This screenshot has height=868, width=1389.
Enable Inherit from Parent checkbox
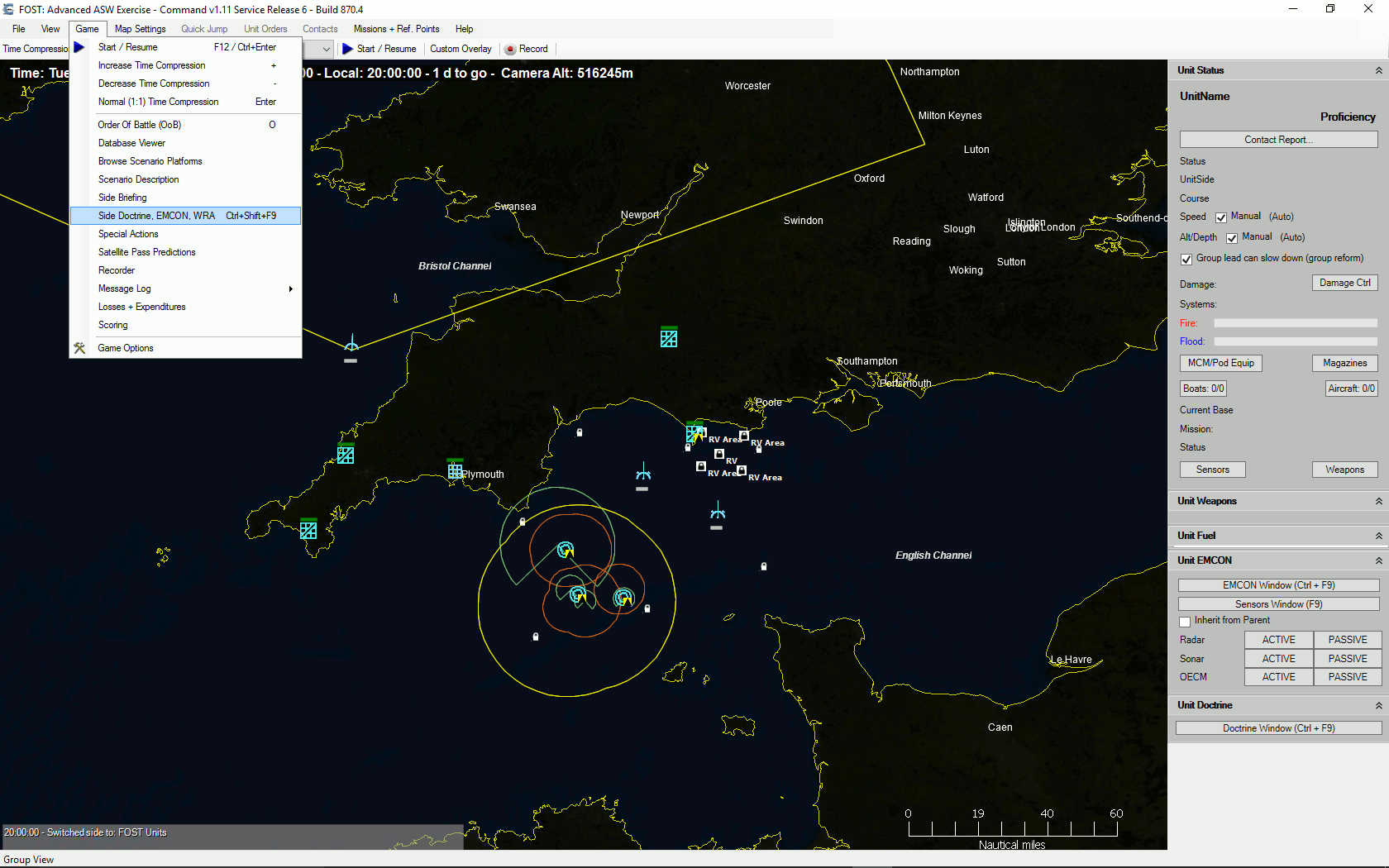pyautogui.click(x=1185, y=621)
